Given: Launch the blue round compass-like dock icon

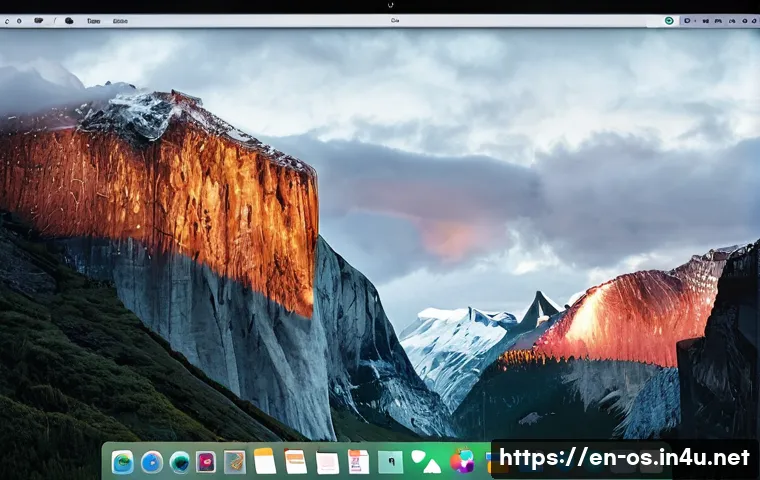Looking at the screenshot, I should pos(152,462).
